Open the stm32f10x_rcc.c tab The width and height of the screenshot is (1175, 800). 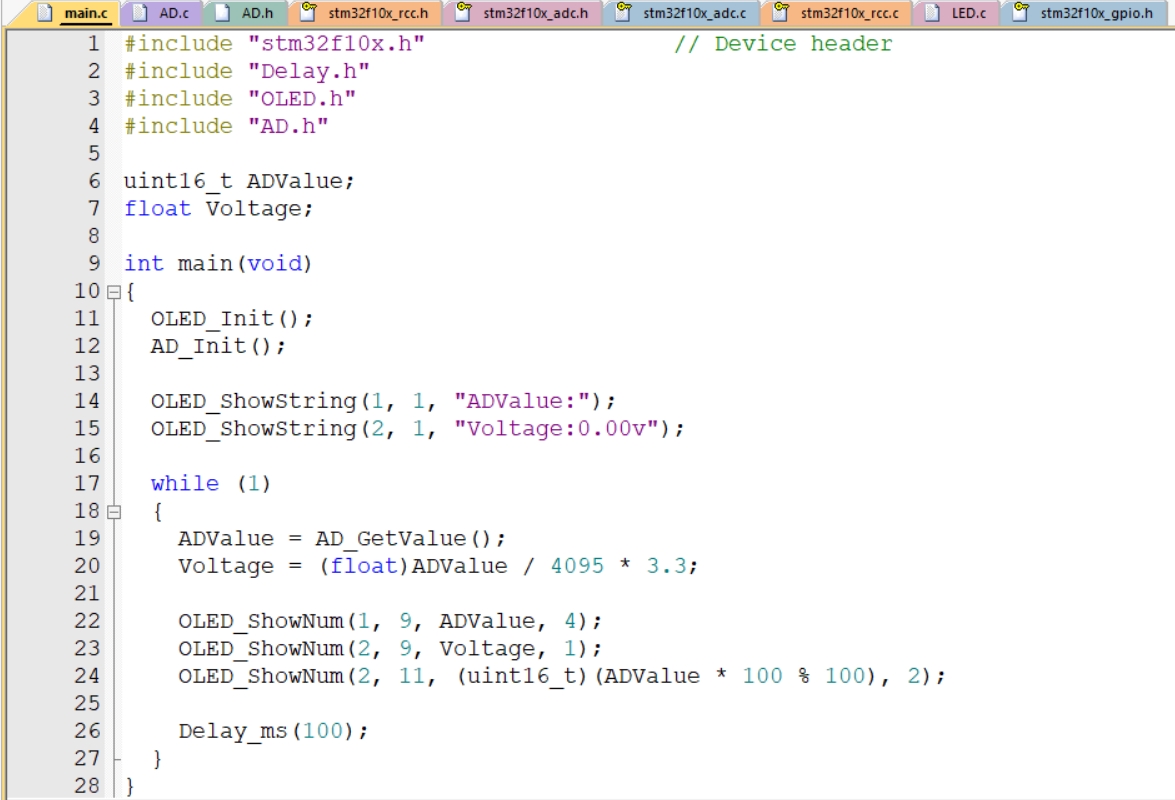(838, 13)
